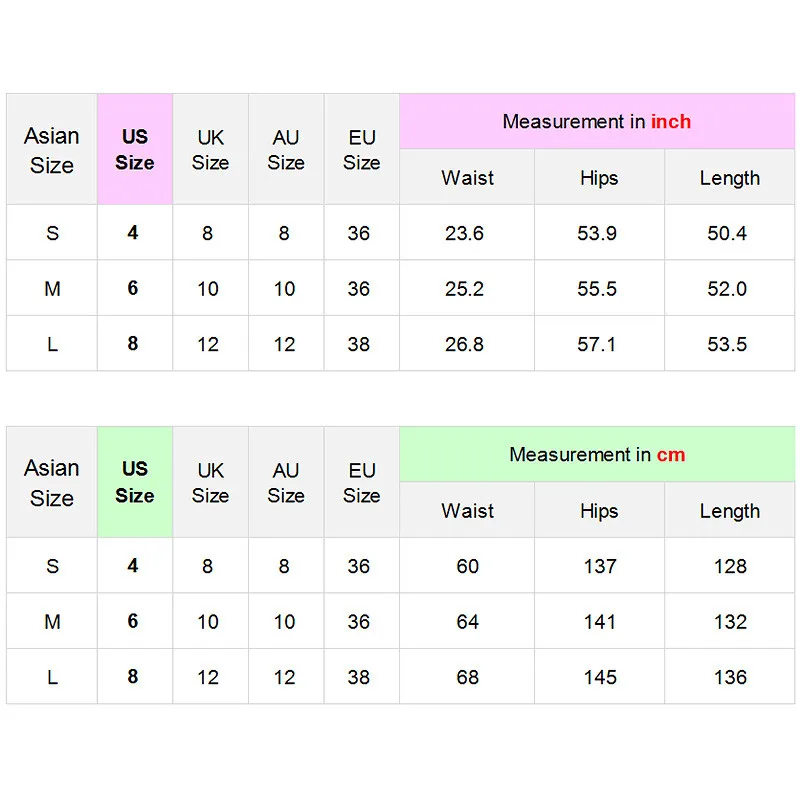
Task: Click the 57.1 hips cell
Action: click(597, 344)
